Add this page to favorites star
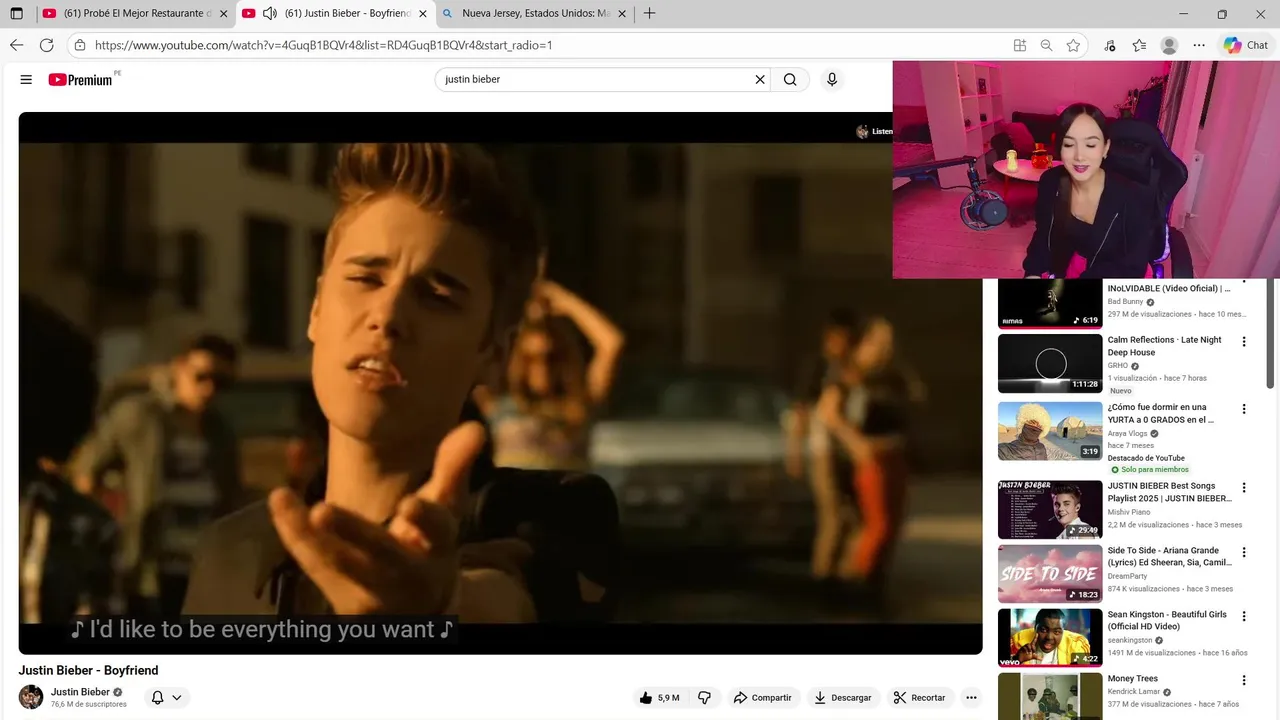1280x720 pixels. point(1073,45)
